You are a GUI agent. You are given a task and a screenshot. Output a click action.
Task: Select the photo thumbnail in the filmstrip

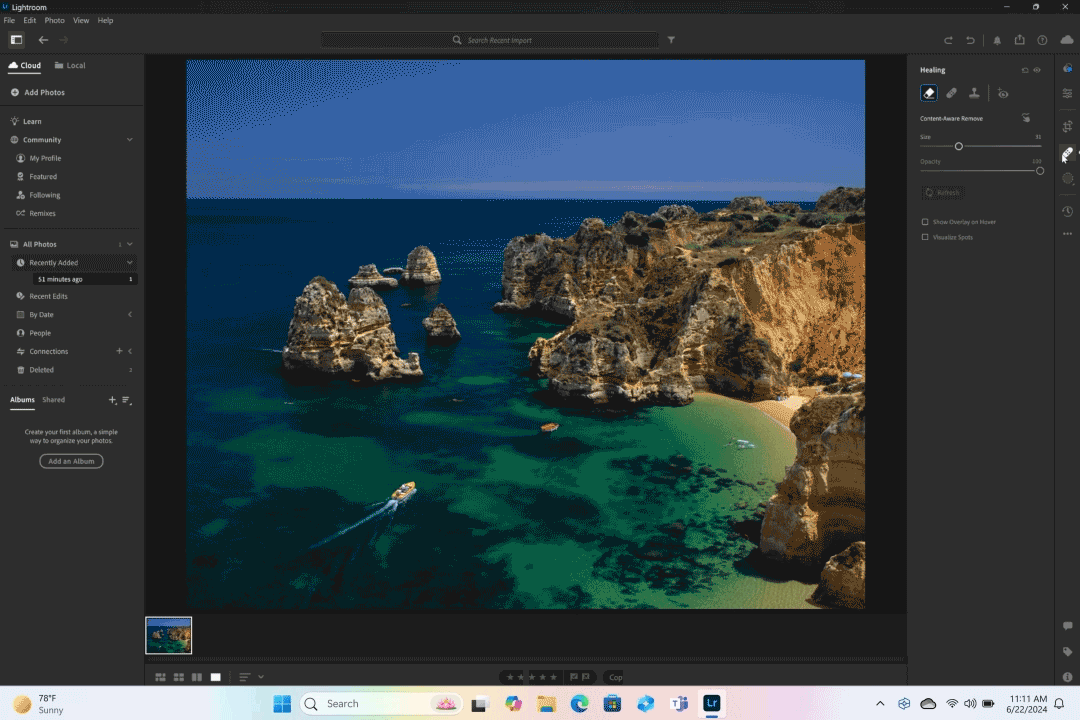point(168,635)
